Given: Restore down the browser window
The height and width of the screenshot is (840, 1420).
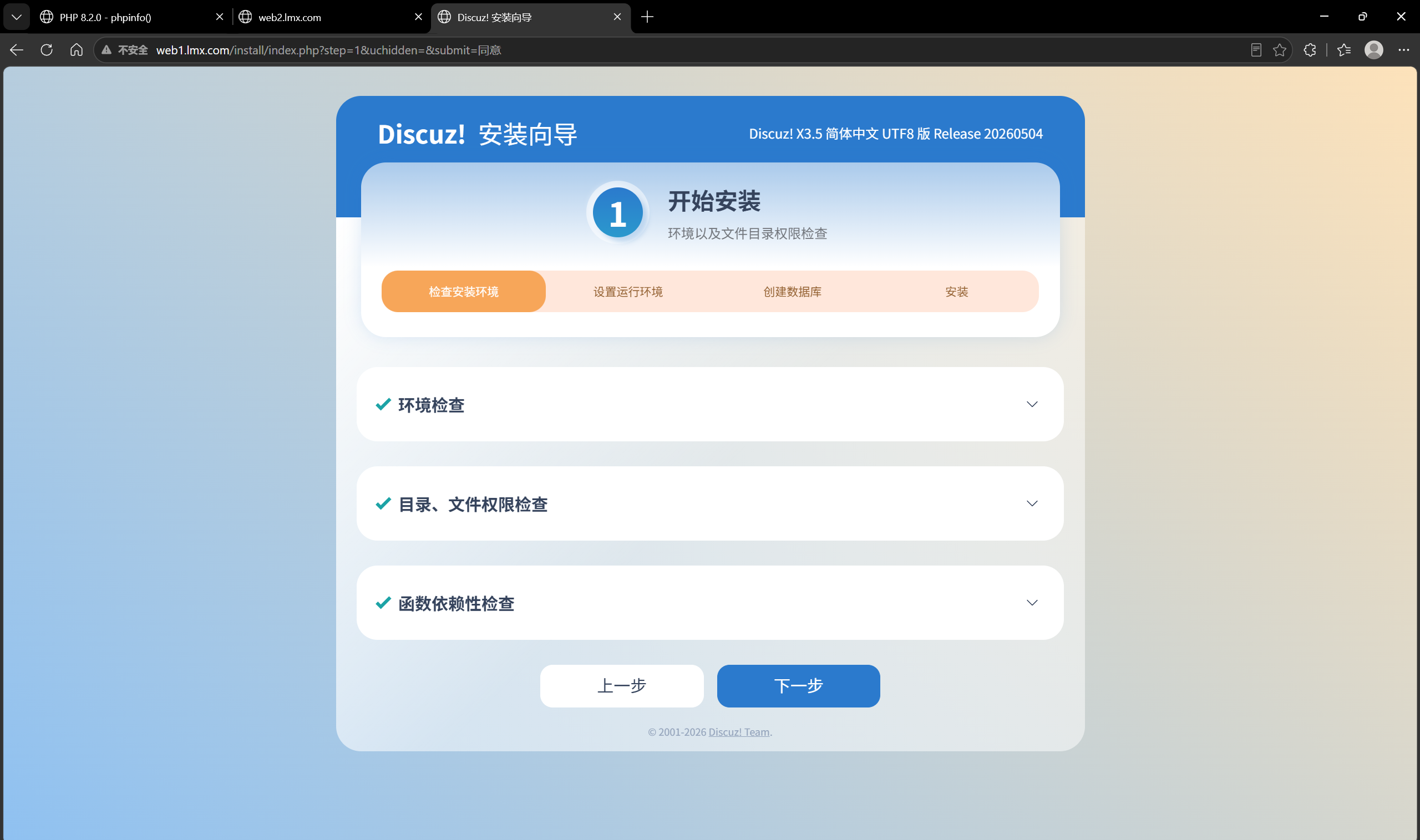Looking at the screenshot, I should click(1362, 17).
